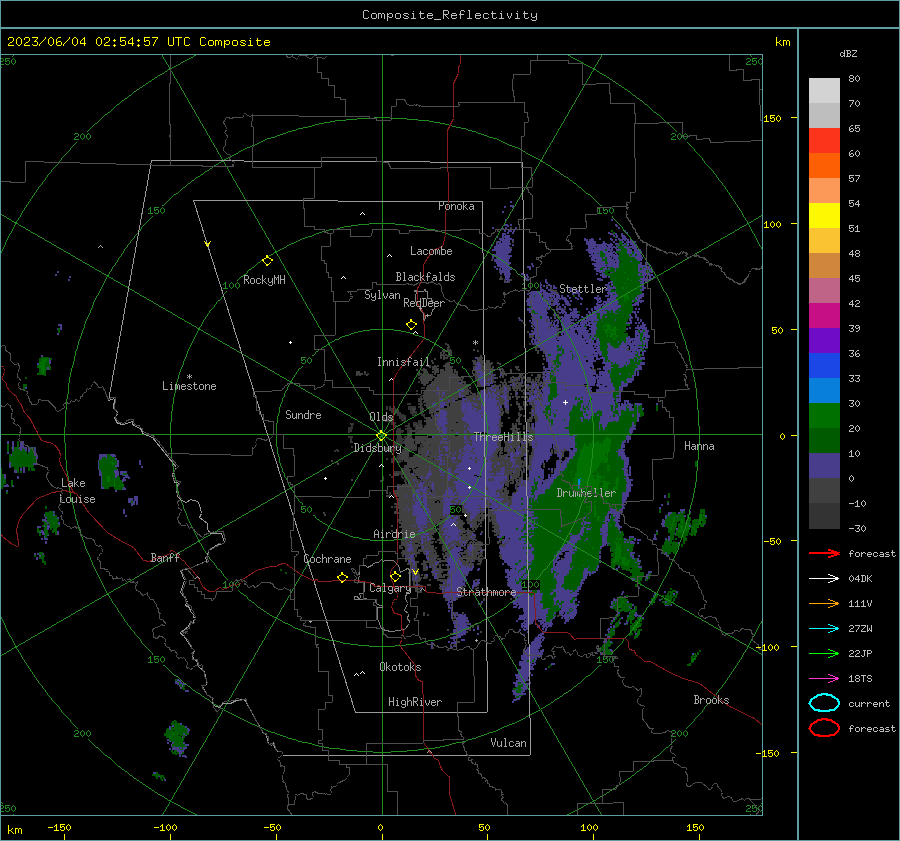Screen dimensions: 900x841
Task: Click the Hanna label
Action: pos(699,446)
